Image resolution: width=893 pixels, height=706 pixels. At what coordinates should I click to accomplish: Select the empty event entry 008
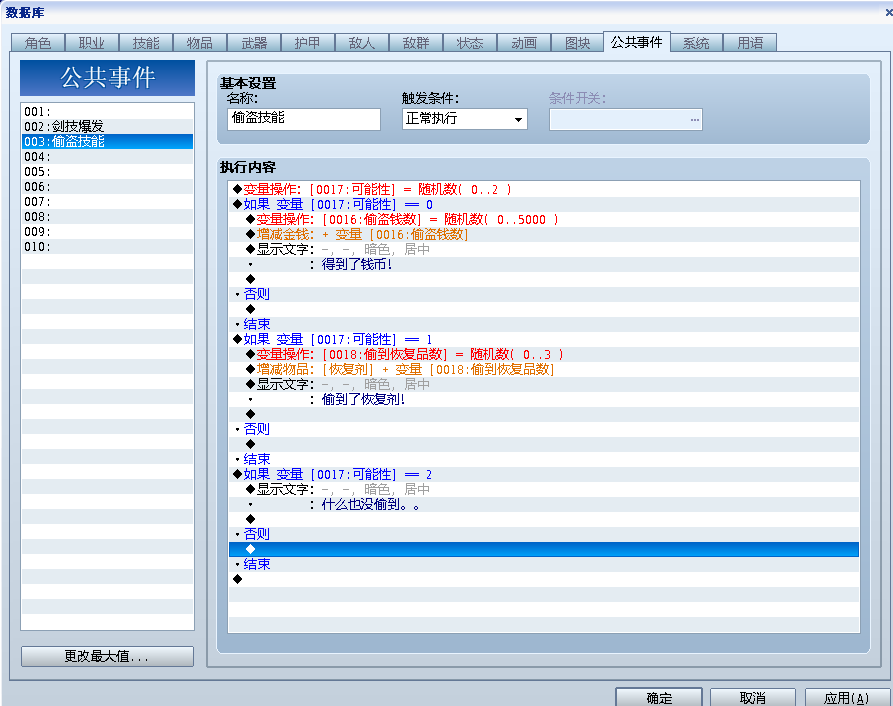coord(107,216)
